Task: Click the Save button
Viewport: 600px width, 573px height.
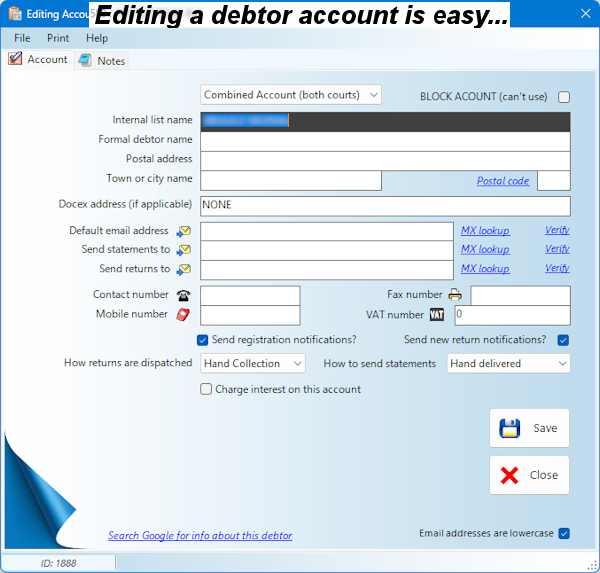Action: pyautogui.click(x=530, y=428)
